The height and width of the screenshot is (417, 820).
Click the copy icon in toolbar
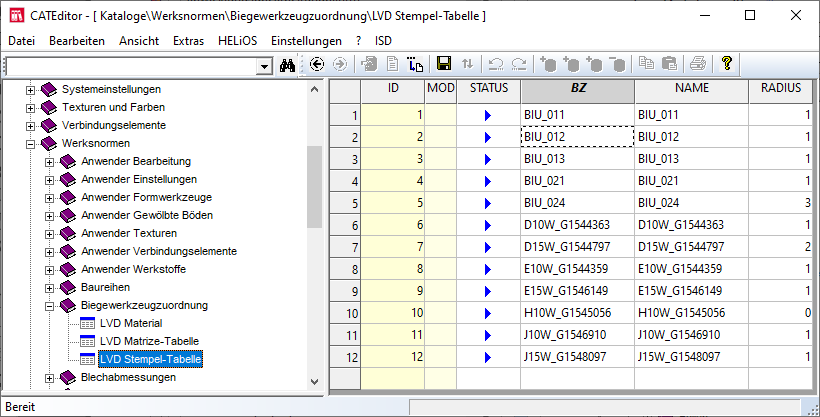coord(647,64)
